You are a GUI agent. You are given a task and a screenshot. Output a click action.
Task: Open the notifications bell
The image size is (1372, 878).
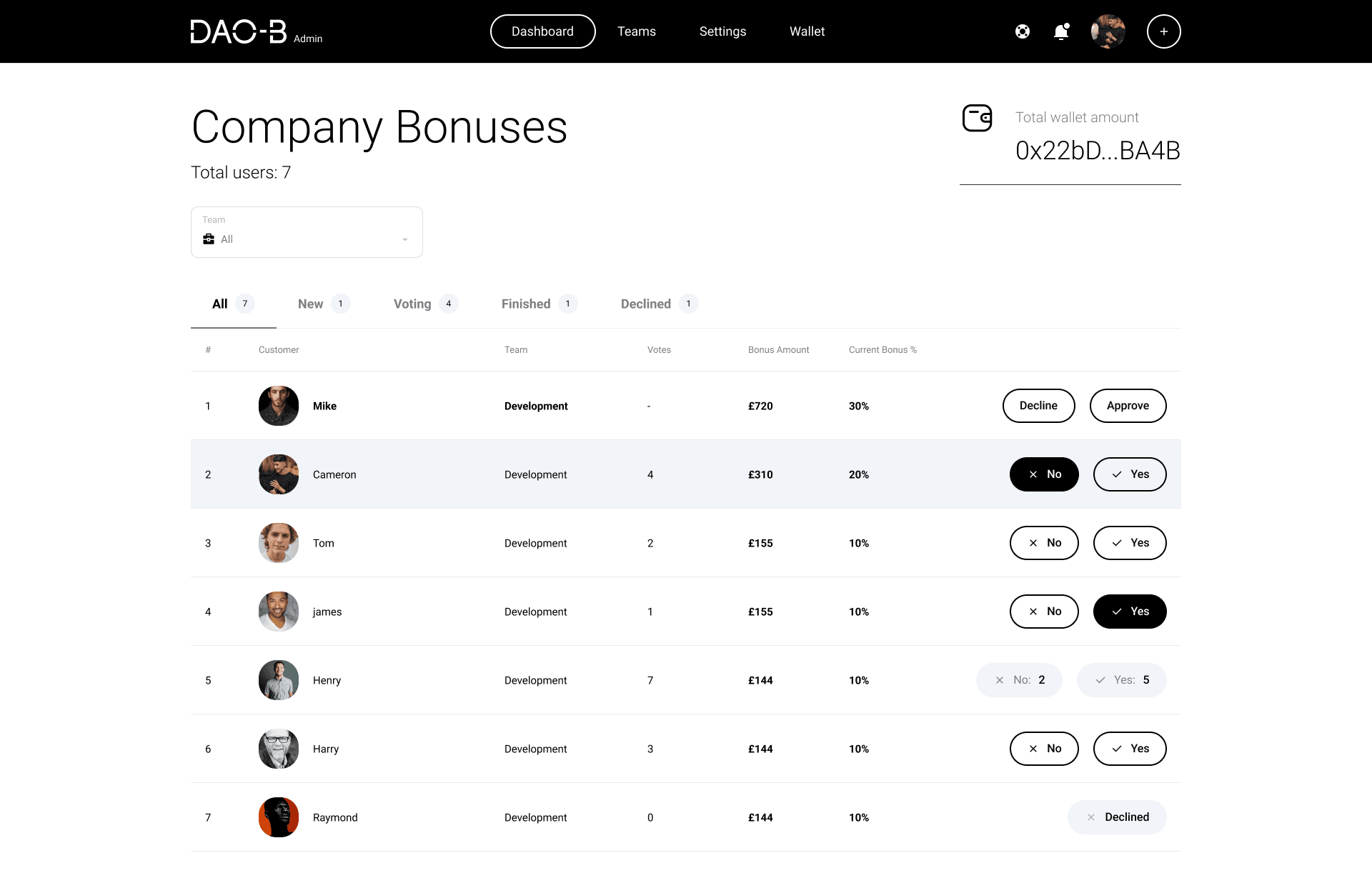click(1061, 31)
